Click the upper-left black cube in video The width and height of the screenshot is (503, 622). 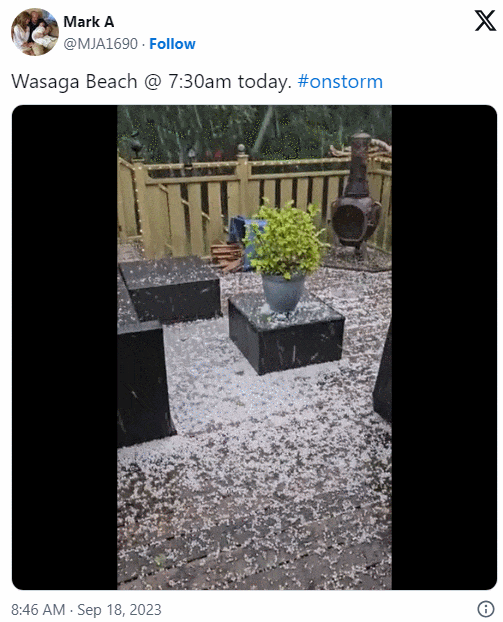coord(171,288)
